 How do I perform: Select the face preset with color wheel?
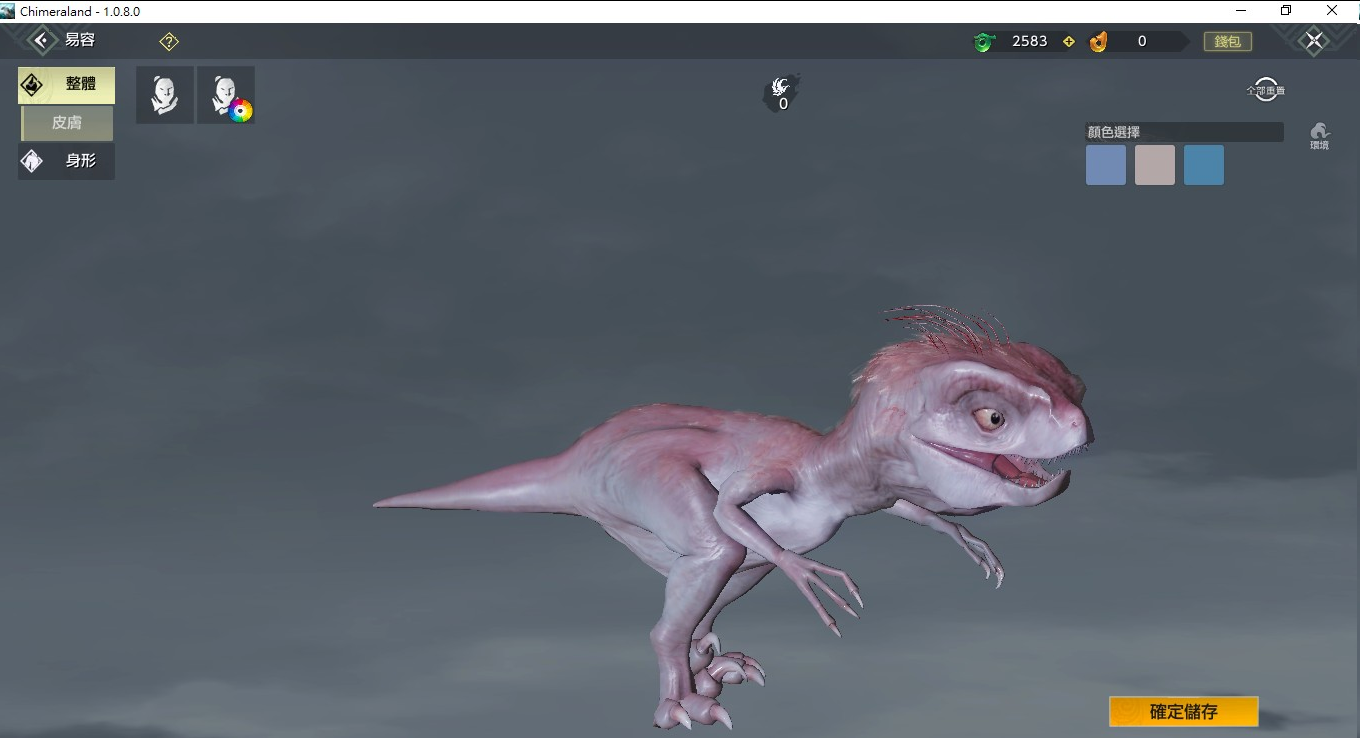coord(226,95)
